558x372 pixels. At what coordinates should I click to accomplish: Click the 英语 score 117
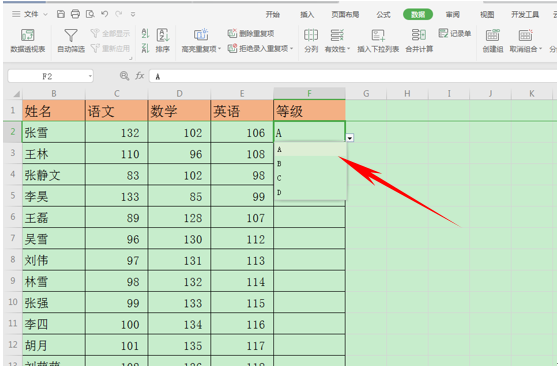click(x=242, y=345)
